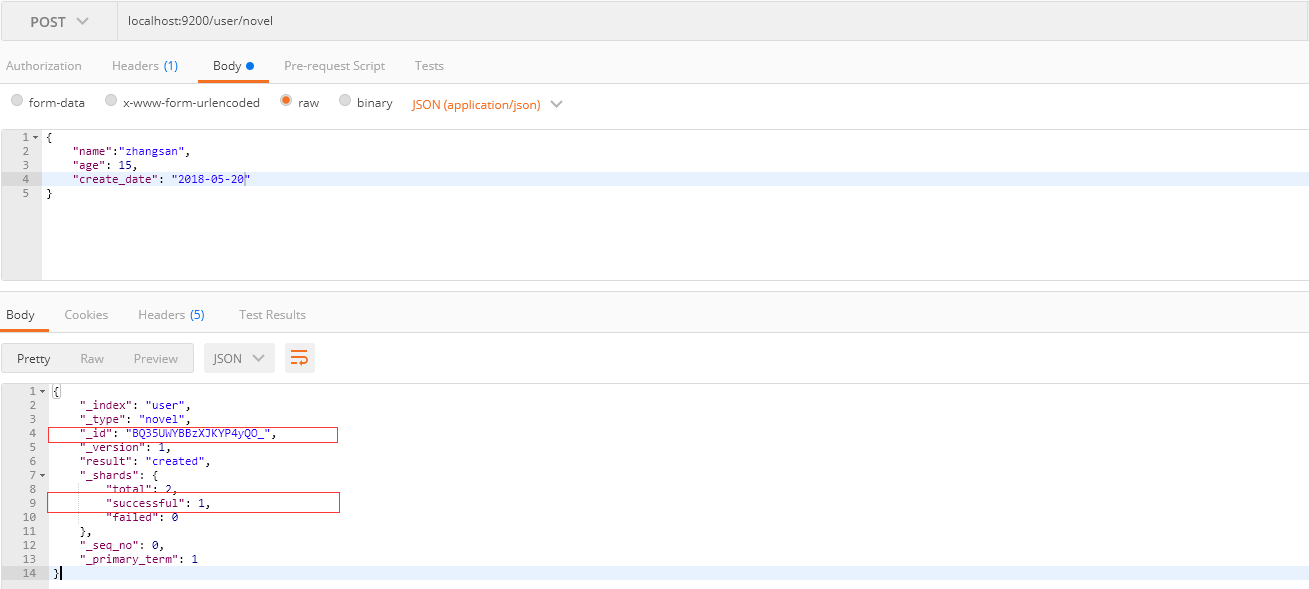
Task: Select the request Body tab
Action: 233,66
